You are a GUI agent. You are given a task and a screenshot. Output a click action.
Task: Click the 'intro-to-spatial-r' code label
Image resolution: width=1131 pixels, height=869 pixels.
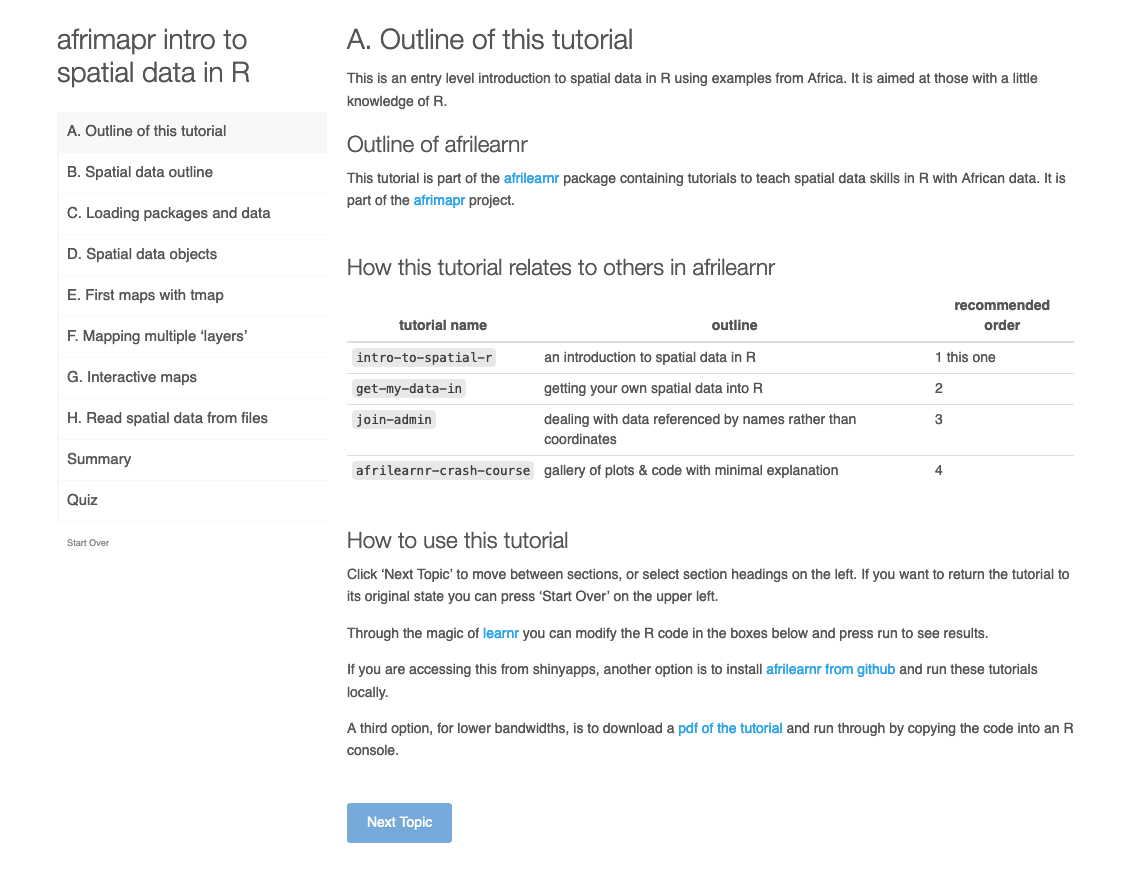point(425,357)
